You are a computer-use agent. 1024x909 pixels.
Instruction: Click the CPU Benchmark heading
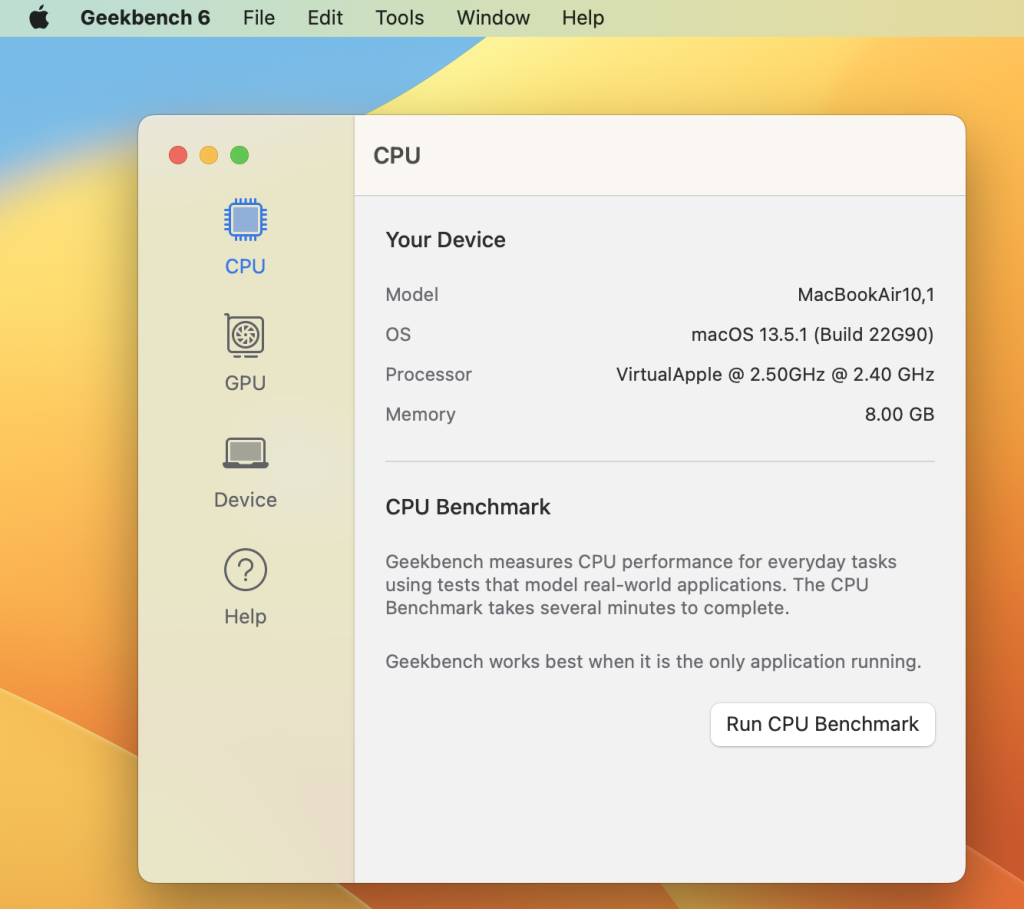click(468, 507)
